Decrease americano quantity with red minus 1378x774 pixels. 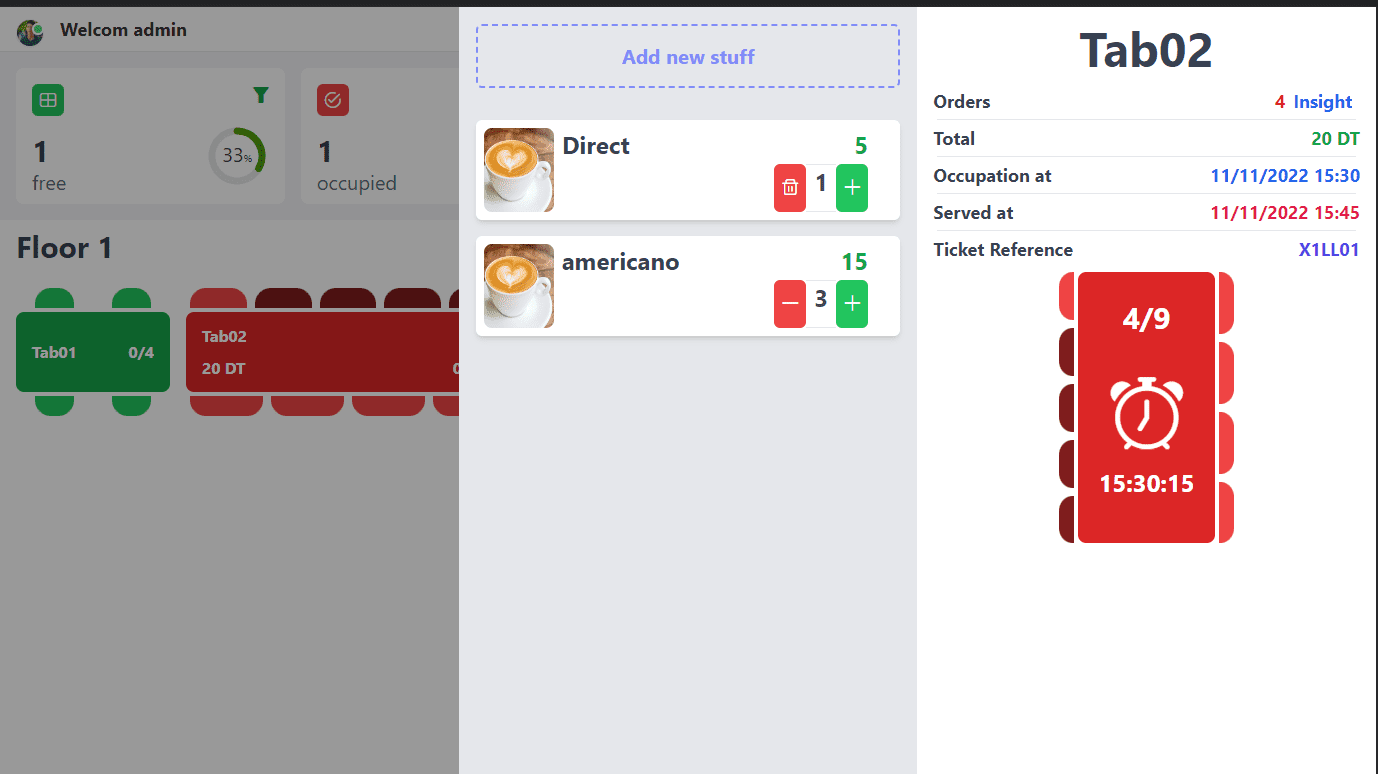pyautogui.click(x=790, y=304)
